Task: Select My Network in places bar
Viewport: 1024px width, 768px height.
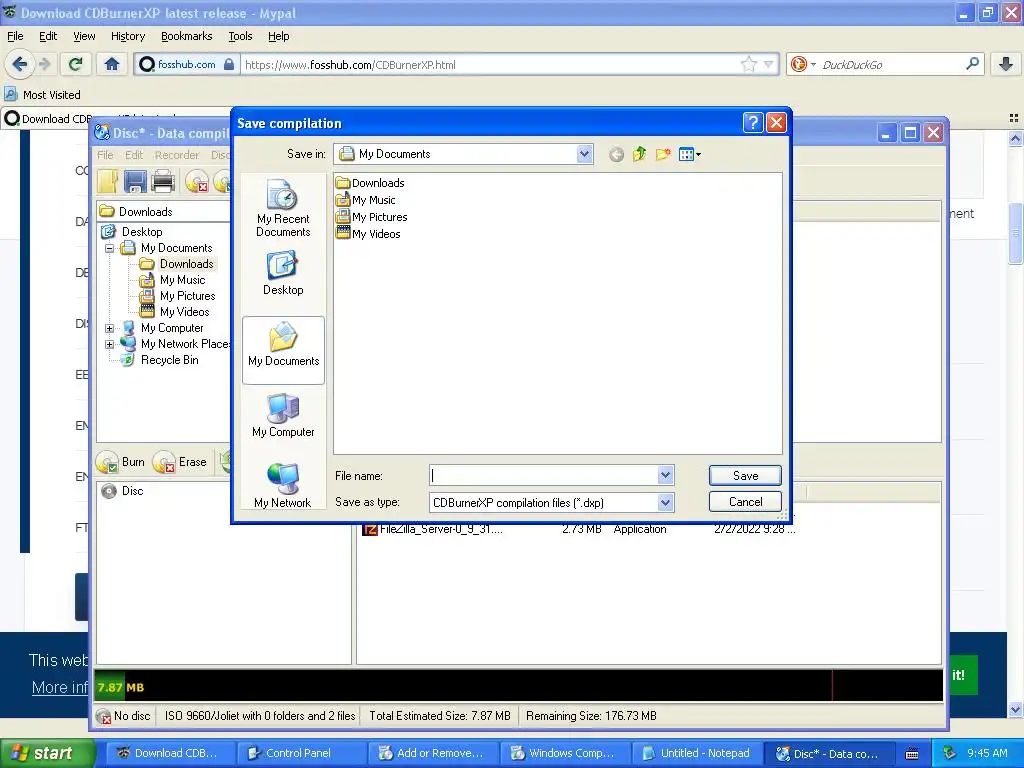Action: point(283,487)
